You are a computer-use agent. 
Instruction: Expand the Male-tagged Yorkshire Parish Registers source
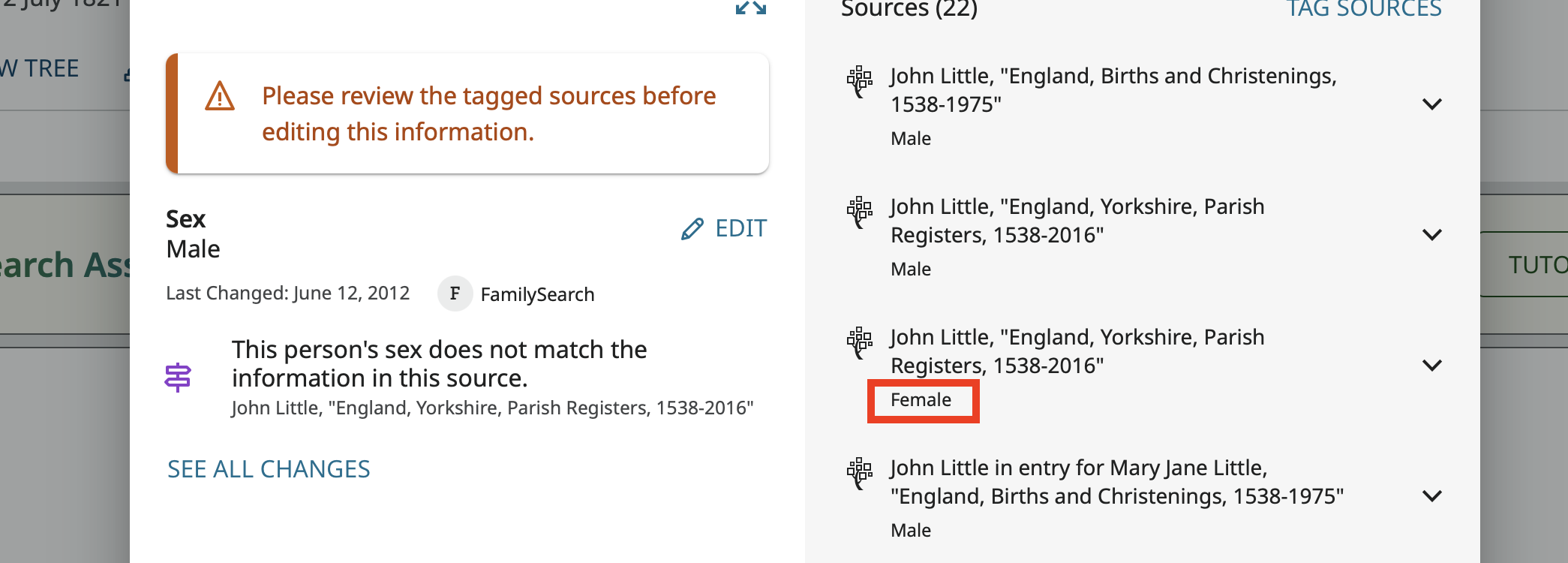point(1431,235)
